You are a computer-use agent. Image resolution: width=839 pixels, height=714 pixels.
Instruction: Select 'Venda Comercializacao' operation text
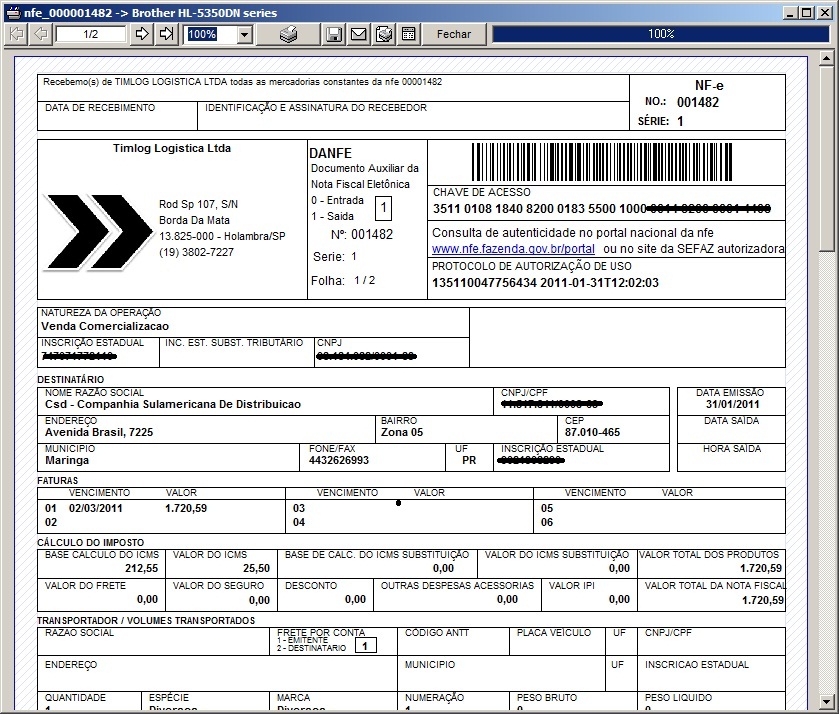click(105, 326)
